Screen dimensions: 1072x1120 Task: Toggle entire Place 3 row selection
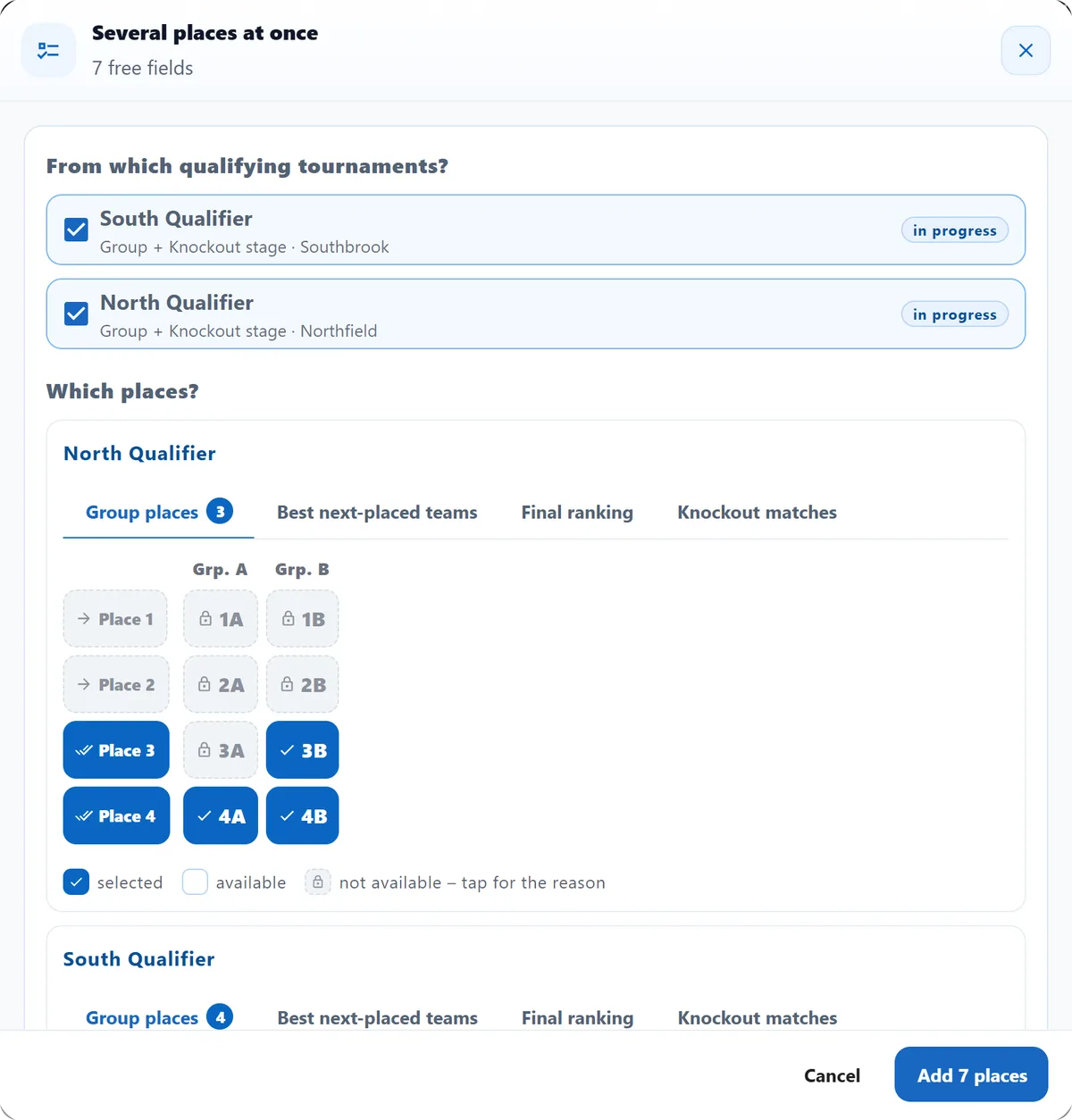116,750
